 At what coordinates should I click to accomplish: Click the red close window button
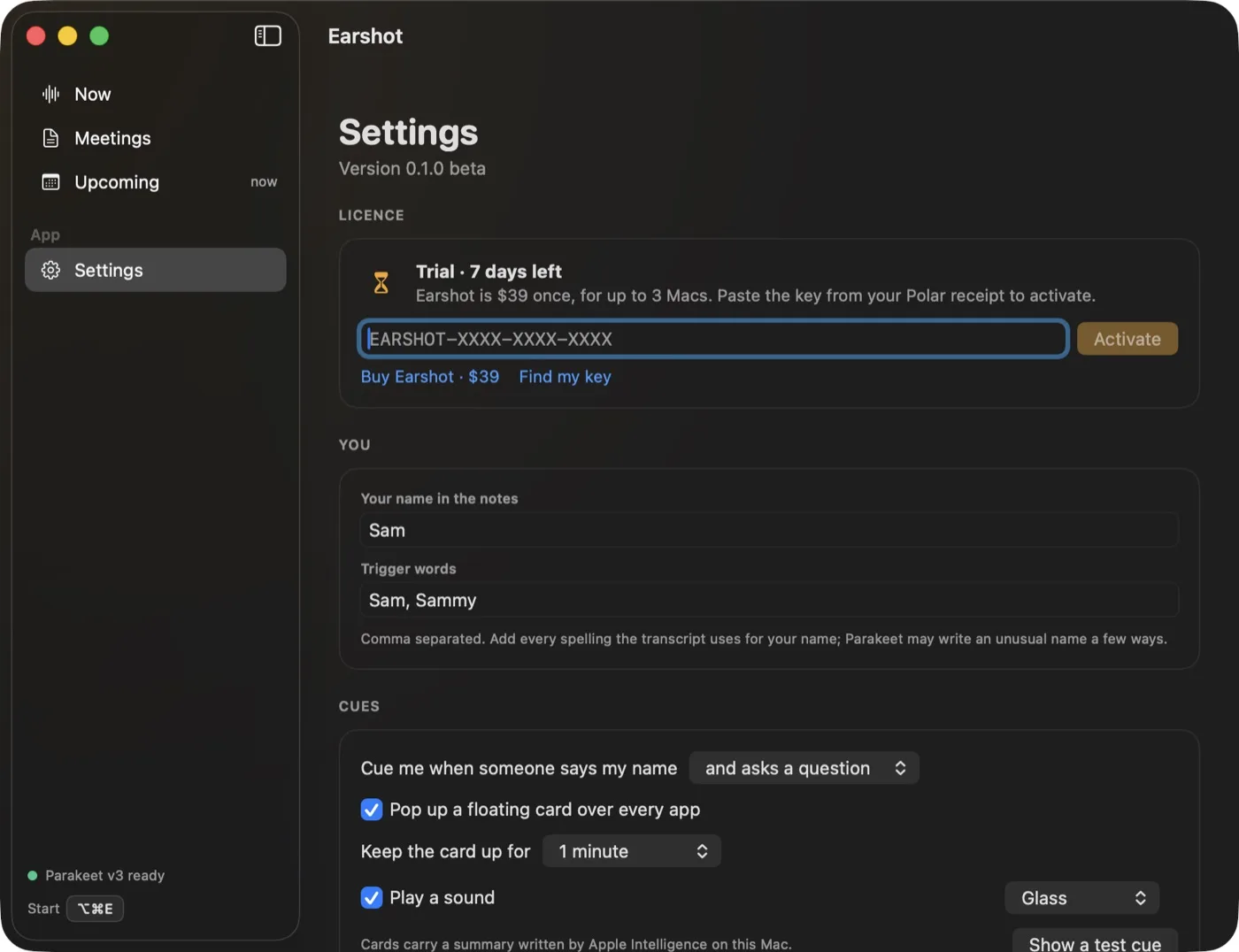[x=36, y=35]
